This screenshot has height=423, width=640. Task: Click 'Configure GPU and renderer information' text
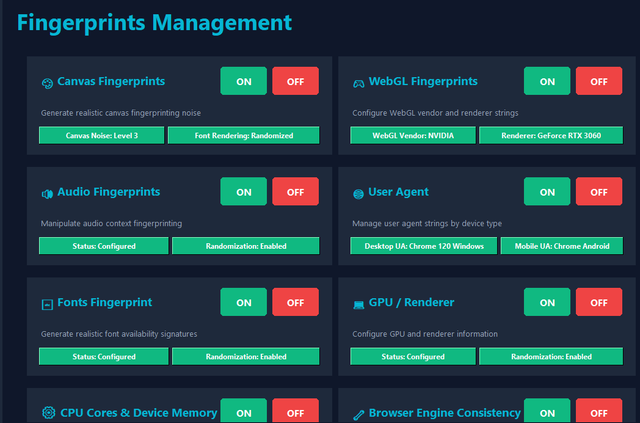click(x=425, y=334)
